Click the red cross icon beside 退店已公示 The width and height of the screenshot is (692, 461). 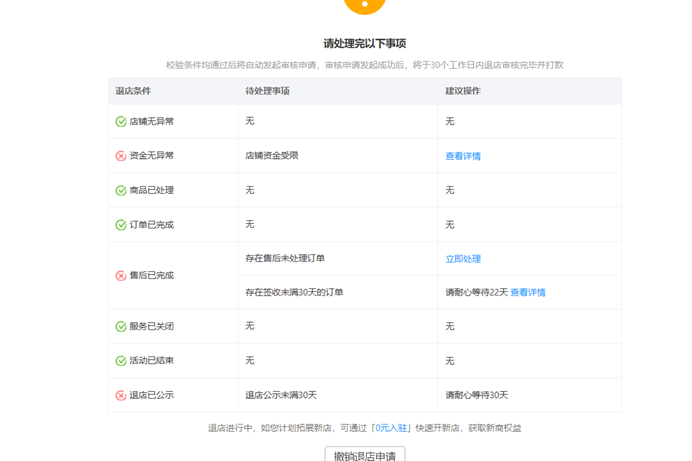(x=121, y=395)
